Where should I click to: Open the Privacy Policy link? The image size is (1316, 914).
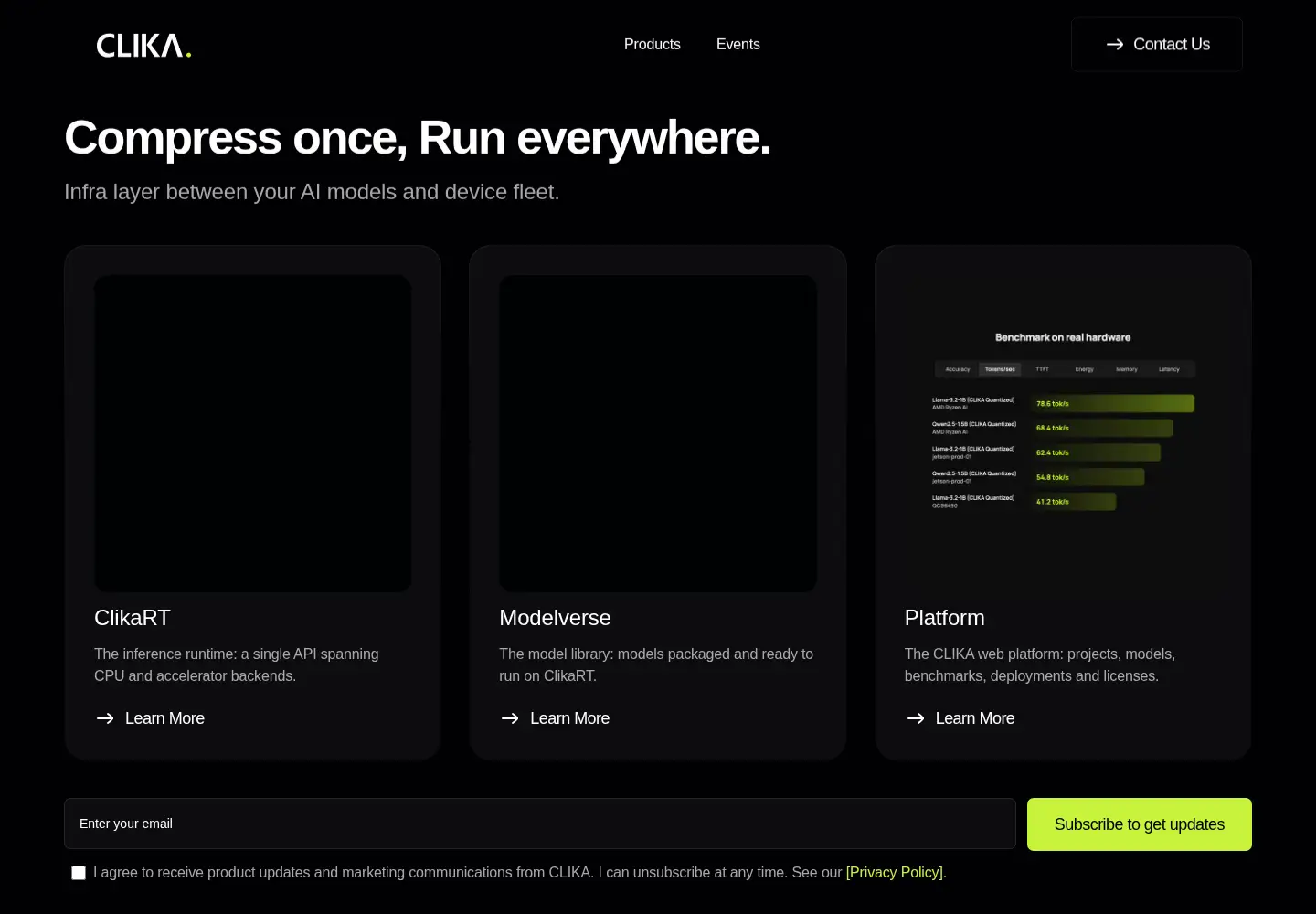click(895, 872)
